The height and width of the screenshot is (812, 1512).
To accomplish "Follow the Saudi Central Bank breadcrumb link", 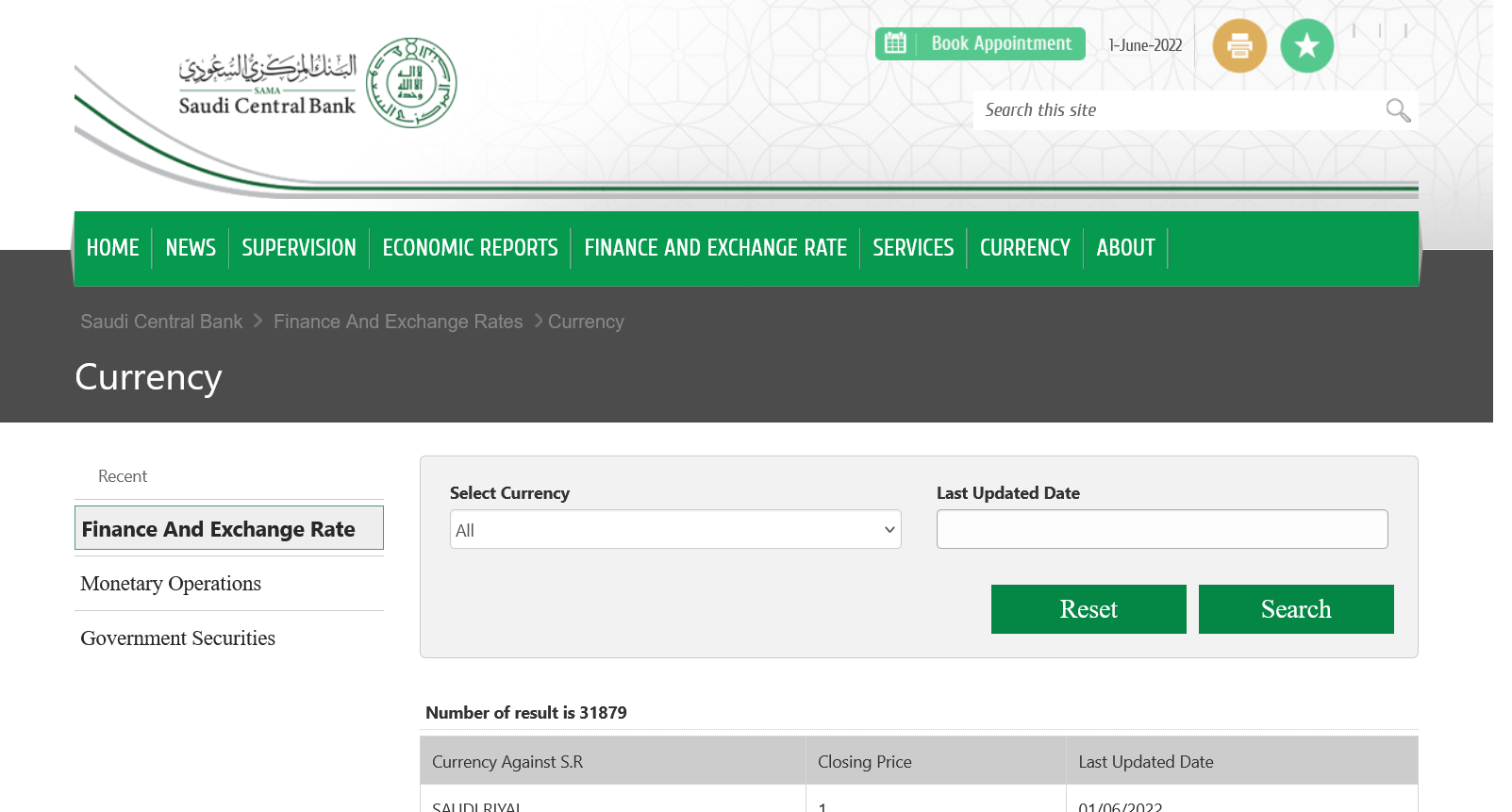I will tap(161, 322).
